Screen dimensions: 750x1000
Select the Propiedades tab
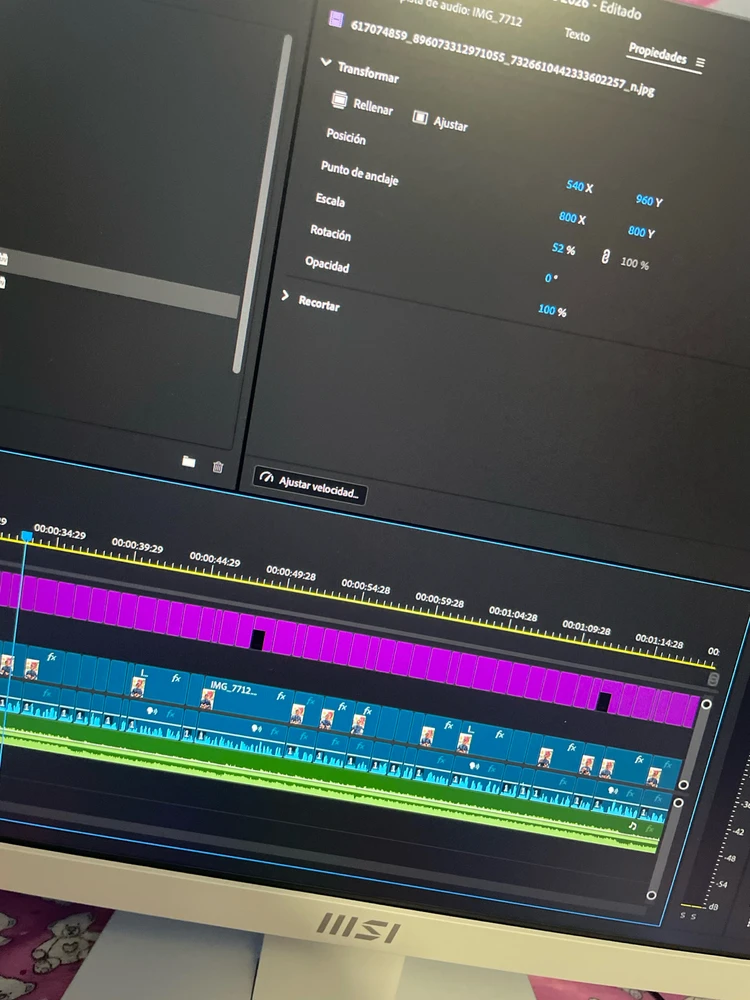point(657,53)
